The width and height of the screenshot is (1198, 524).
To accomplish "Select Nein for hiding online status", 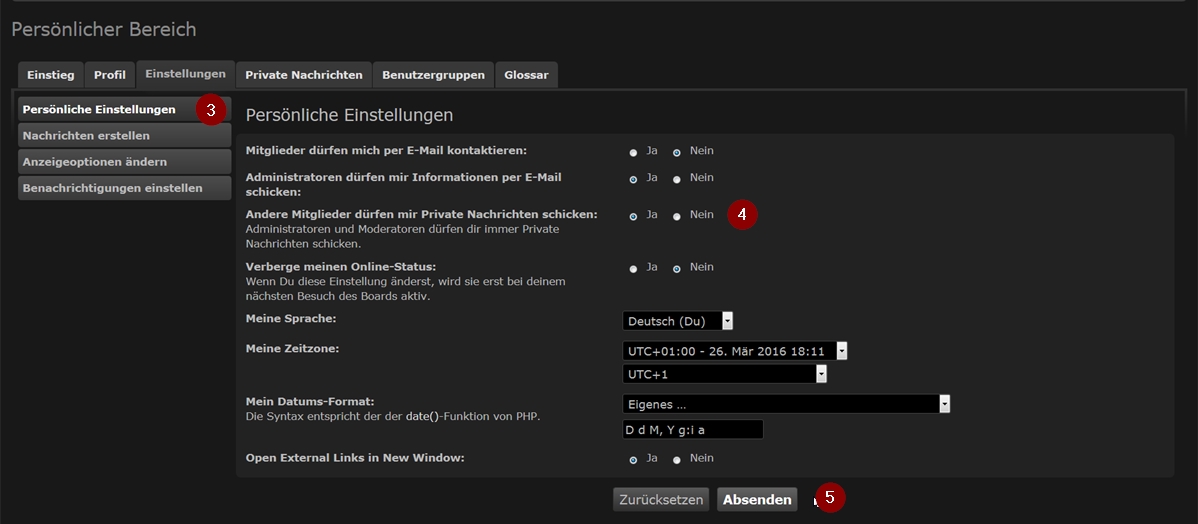I will (x=677, y=269).
